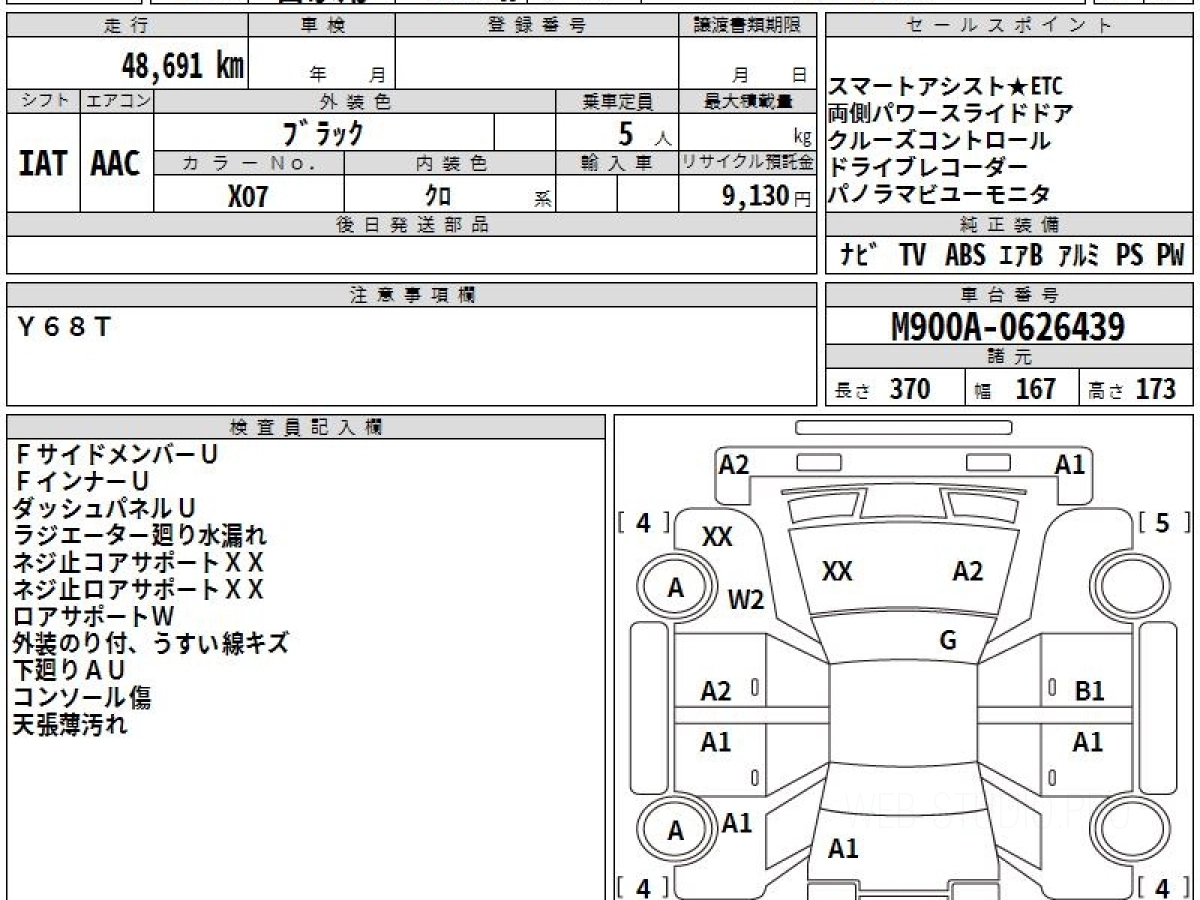The width and height of the screenshot is (1200, 900).
Task: Click inspector note ダッシュパネルU
Action: click(x=104, y=508)
